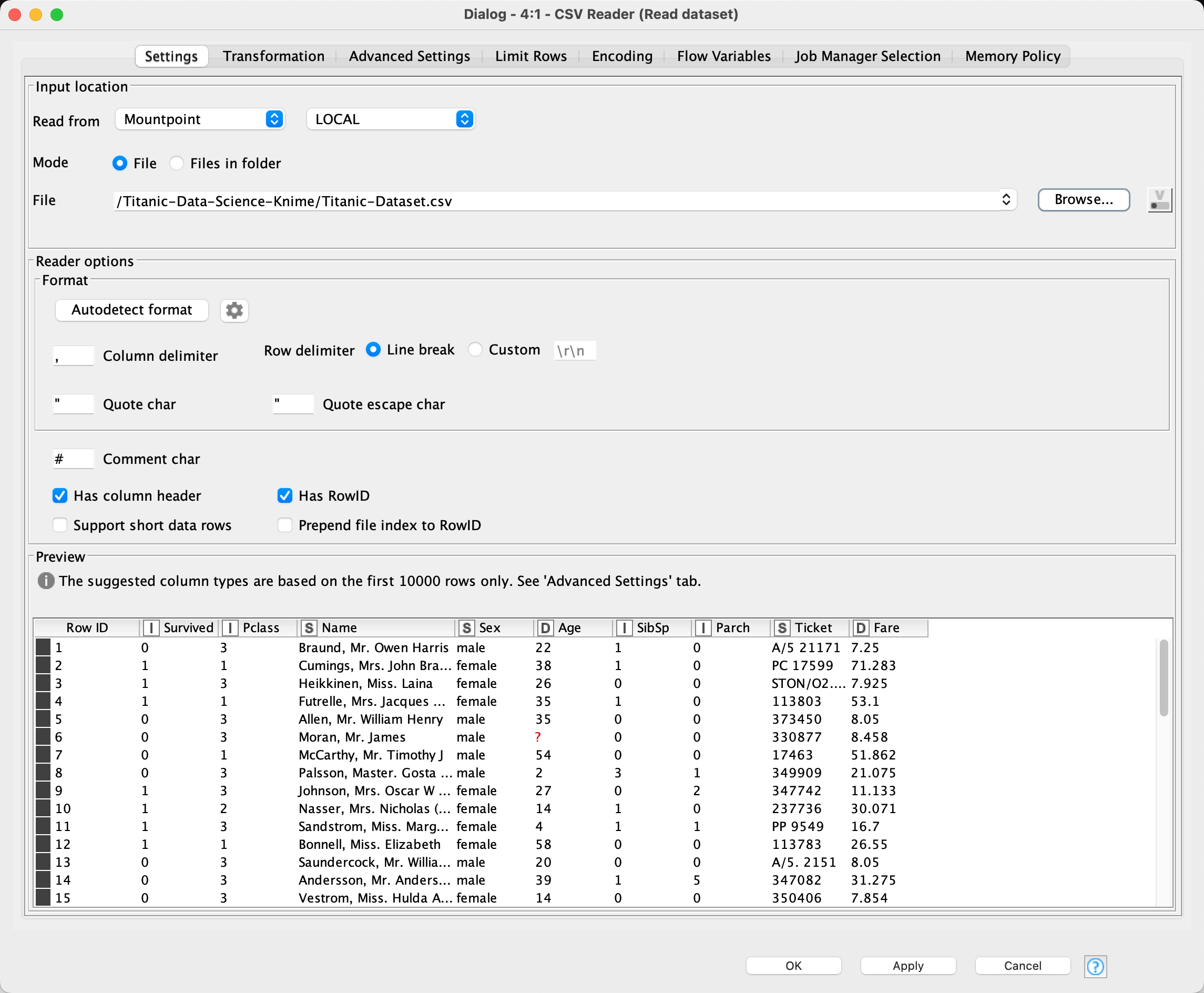Uncheck Has column header checkbox

[x=60, y=496]
